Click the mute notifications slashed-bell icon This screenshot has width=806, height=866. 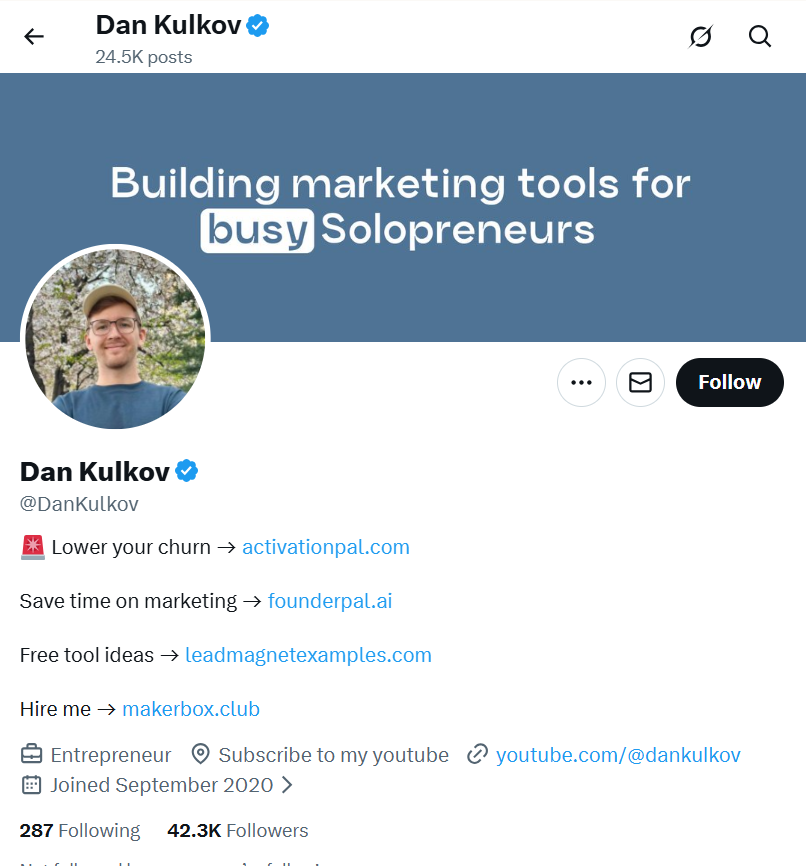(x=700, y=36)
